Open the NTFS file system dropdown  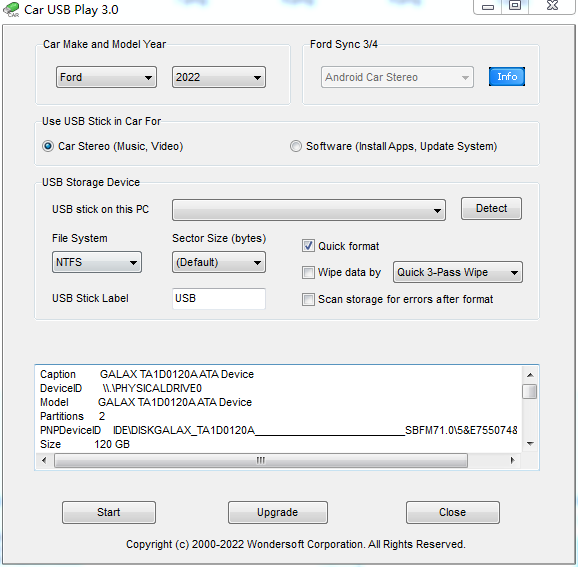pyautogui.click(x=97, y=262)
